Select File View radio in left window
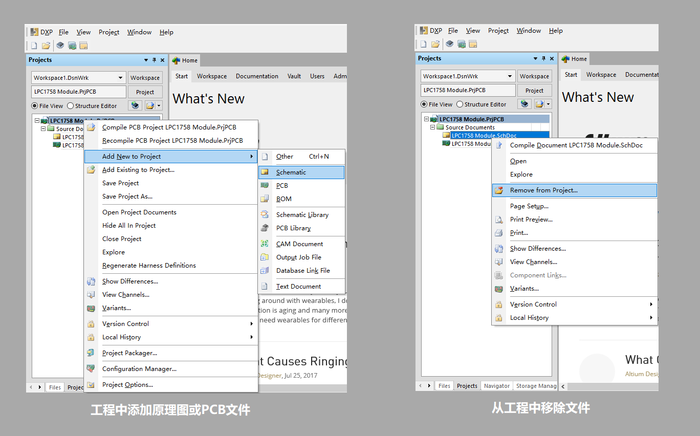This screenshot has width=700, height=436. point(34,106)
